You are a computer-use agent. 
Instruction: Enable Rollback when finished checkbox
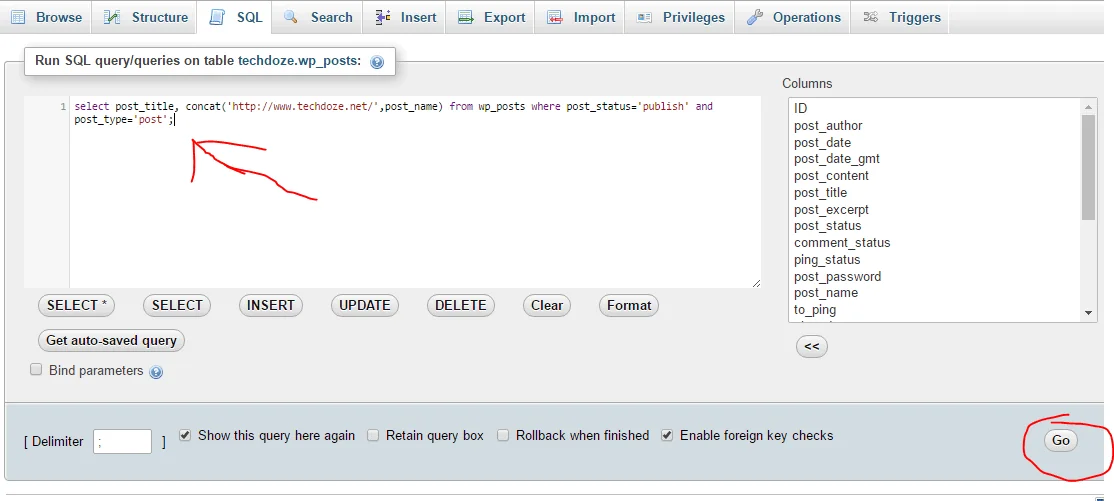[503, 436]
